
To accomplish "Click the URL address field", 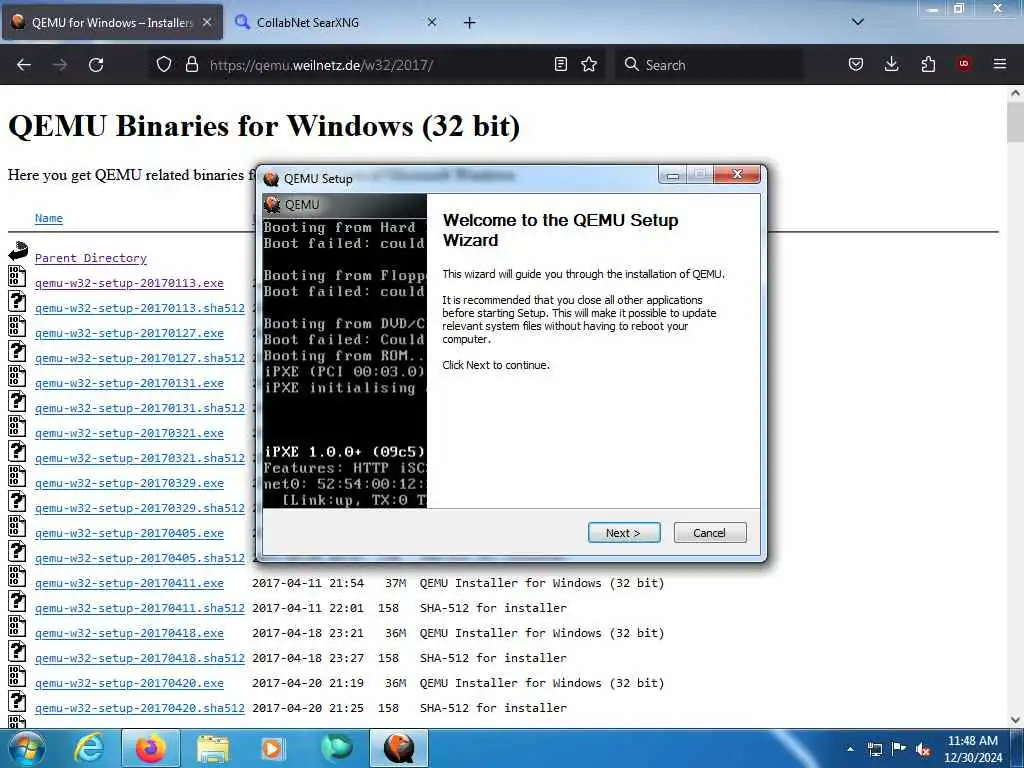I will (x=379, y=65).
